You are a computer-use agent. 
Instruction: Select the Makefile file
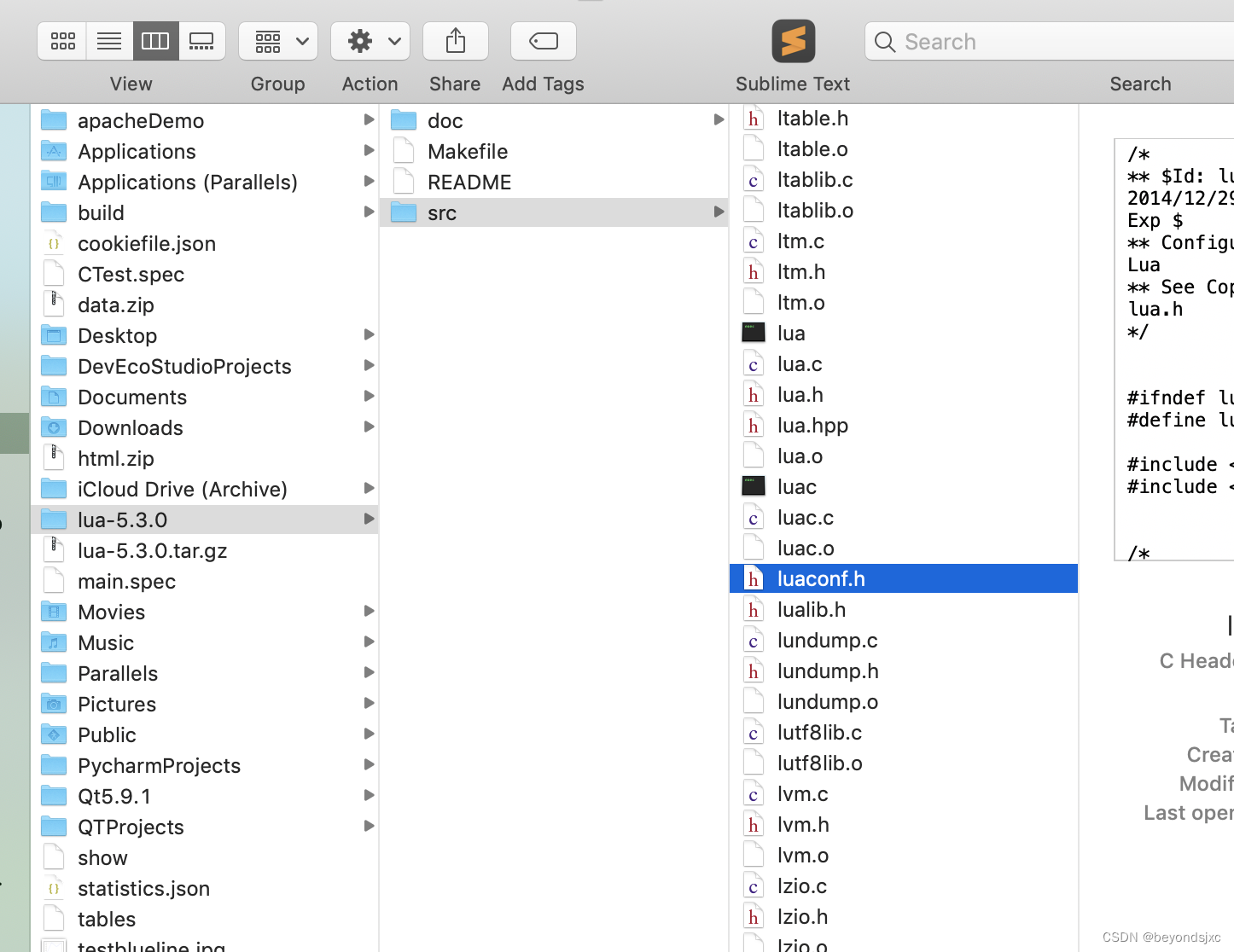554,151
